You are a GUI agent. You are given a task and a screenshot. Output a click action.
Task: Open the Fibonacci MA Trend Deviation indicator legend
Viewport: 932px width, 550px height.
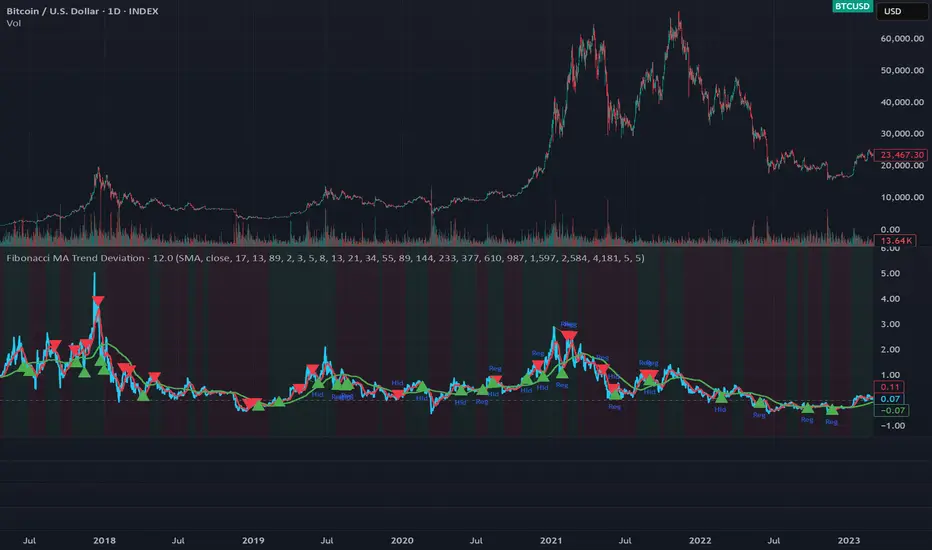(x=325, y=258)
